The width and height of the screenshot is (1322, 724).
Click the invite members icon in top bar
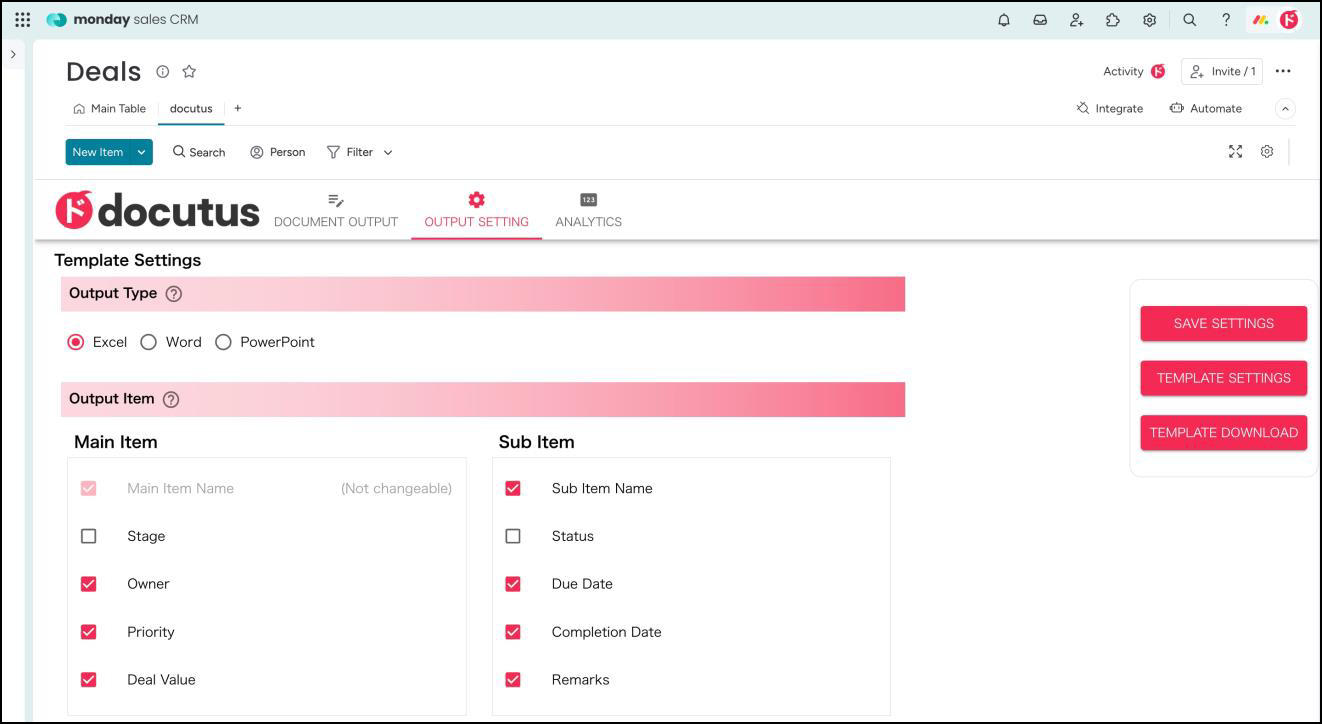[1076, 20]
